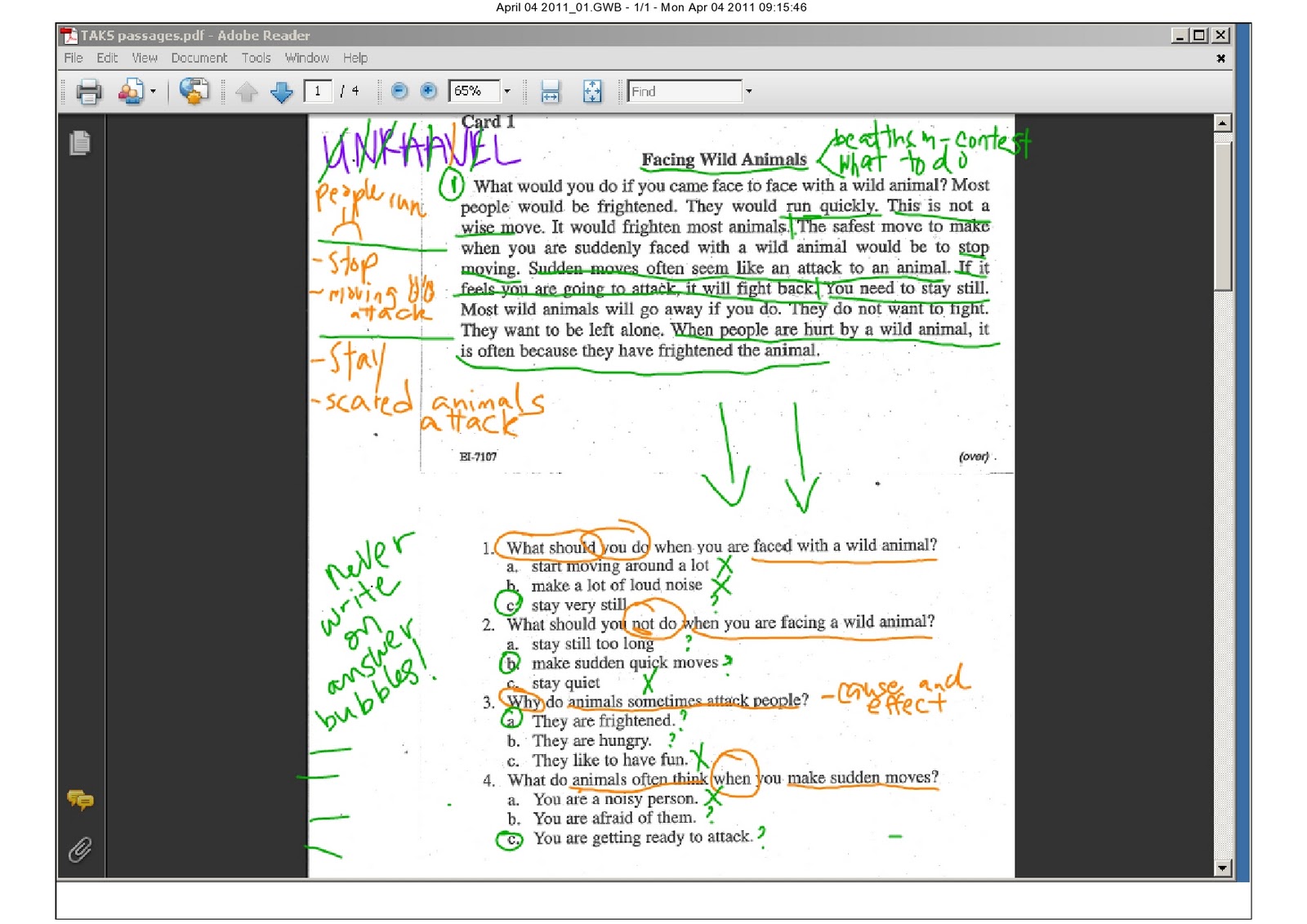Open the Window menu
Viewport: 1307px width, 924px height.
tap(307, 58)
